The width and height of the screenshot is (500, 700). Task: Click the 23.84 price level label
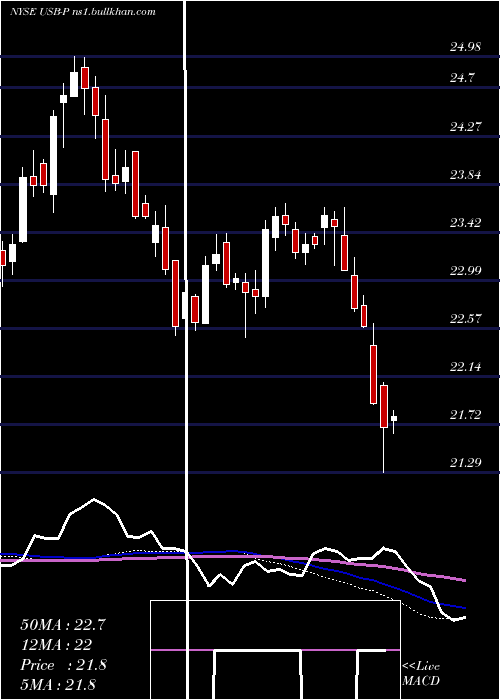tap(466, 175)
